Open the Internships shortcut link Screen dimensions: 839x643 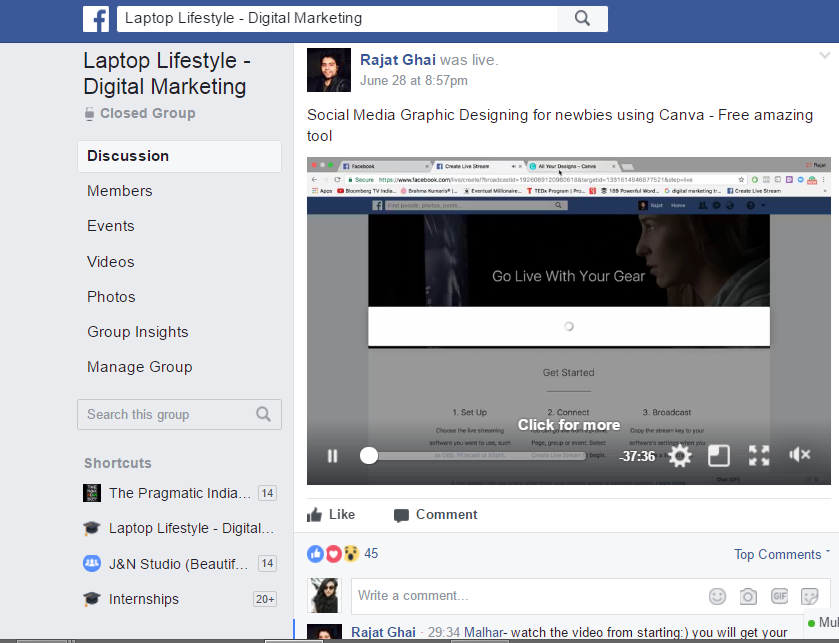pyautogui.click(x=144, y=599)
